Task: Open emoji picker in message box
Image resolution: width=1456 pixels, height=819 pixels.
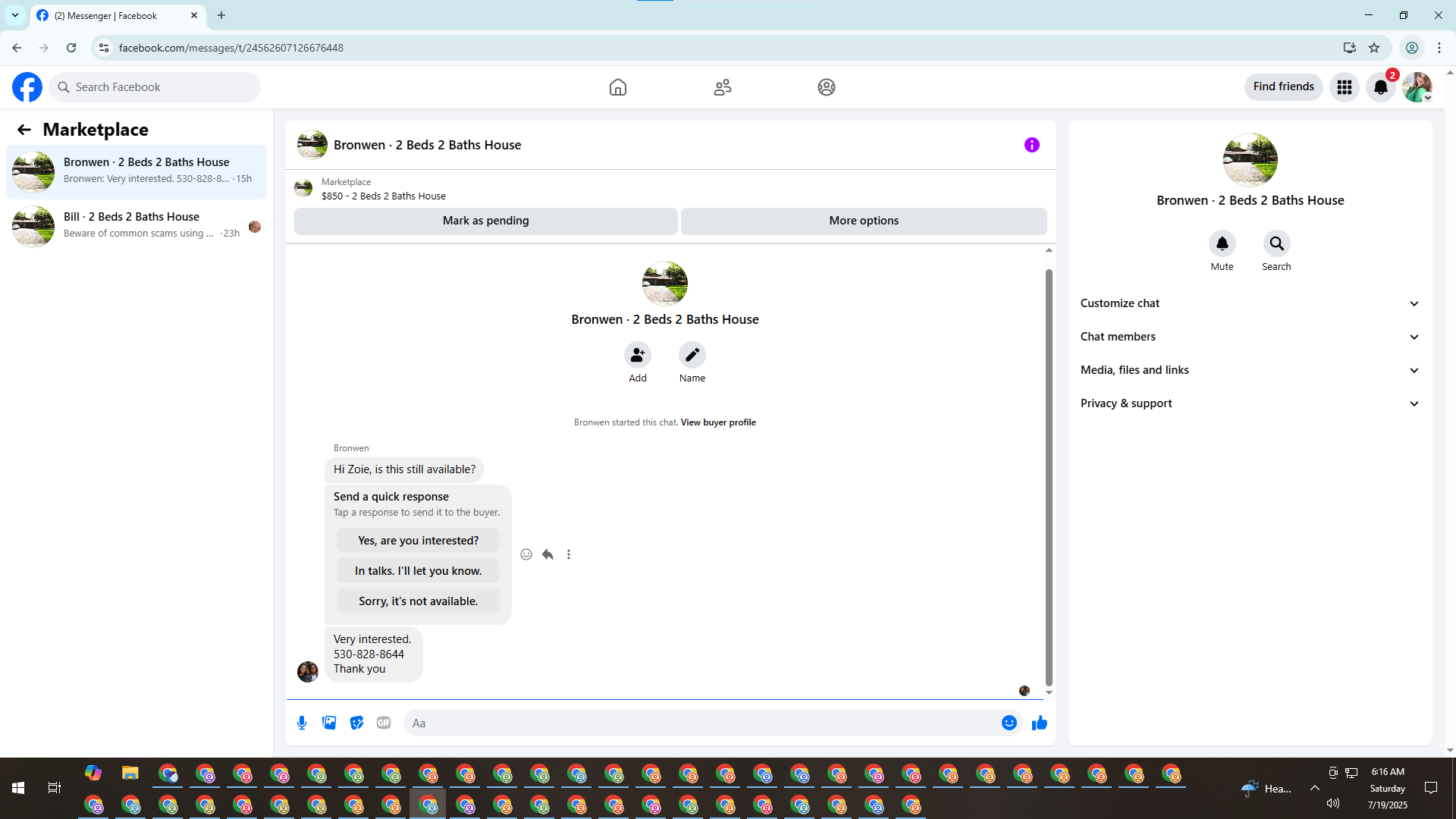Action: (x=1009, y=723)
